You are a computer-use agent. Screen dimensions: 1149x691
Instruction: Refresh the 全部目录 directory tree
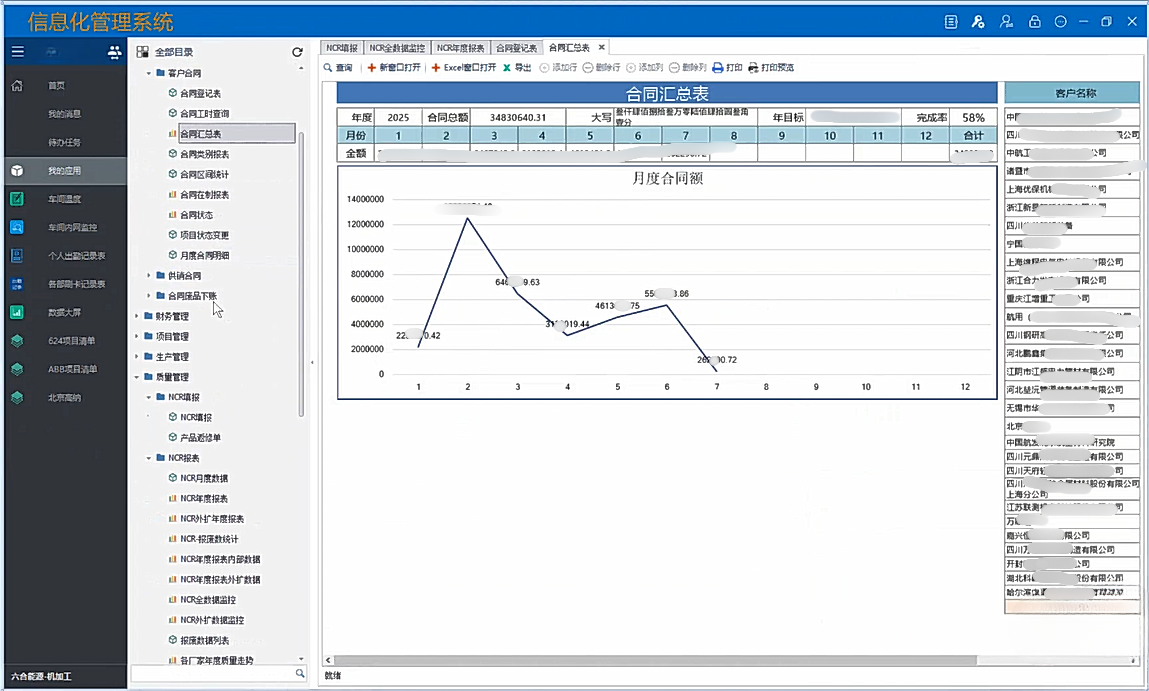coord(297,52)
